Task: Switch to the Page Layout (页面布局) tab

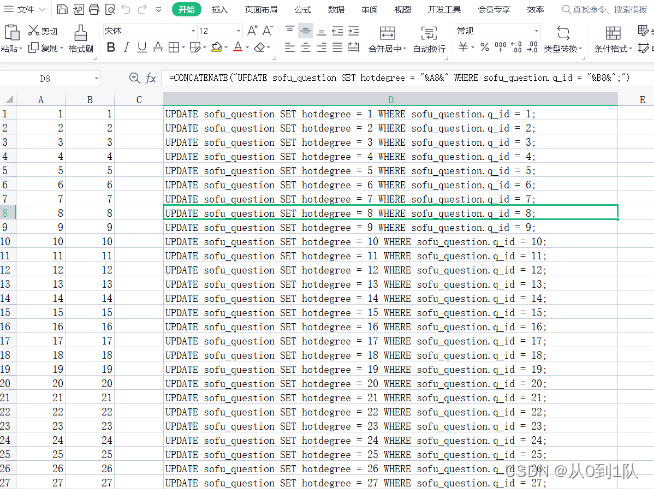Action: 261,9
